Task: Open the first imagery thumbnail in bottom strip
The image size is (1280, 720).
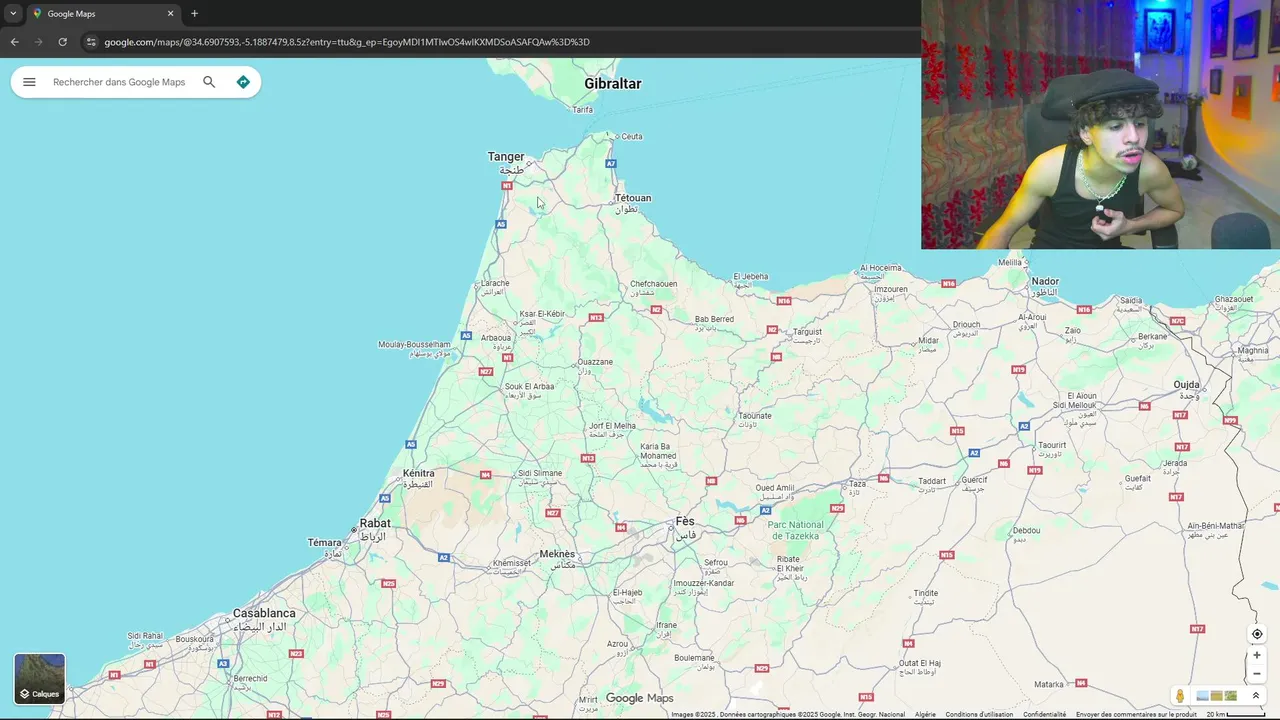Action: click(1202, 696)
